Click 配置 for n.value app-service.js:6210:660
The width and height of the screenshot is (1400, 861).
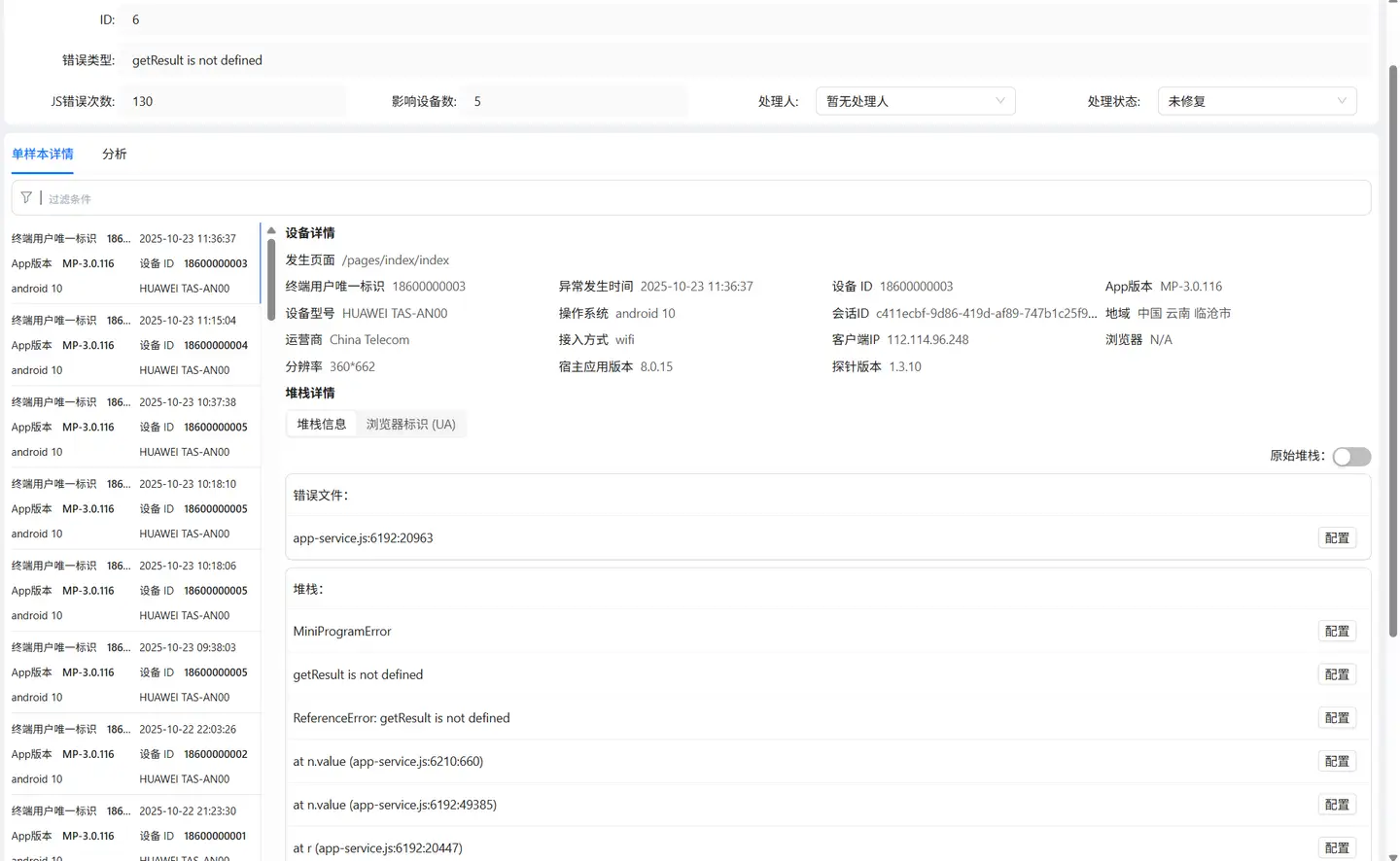coord(1337,762)
